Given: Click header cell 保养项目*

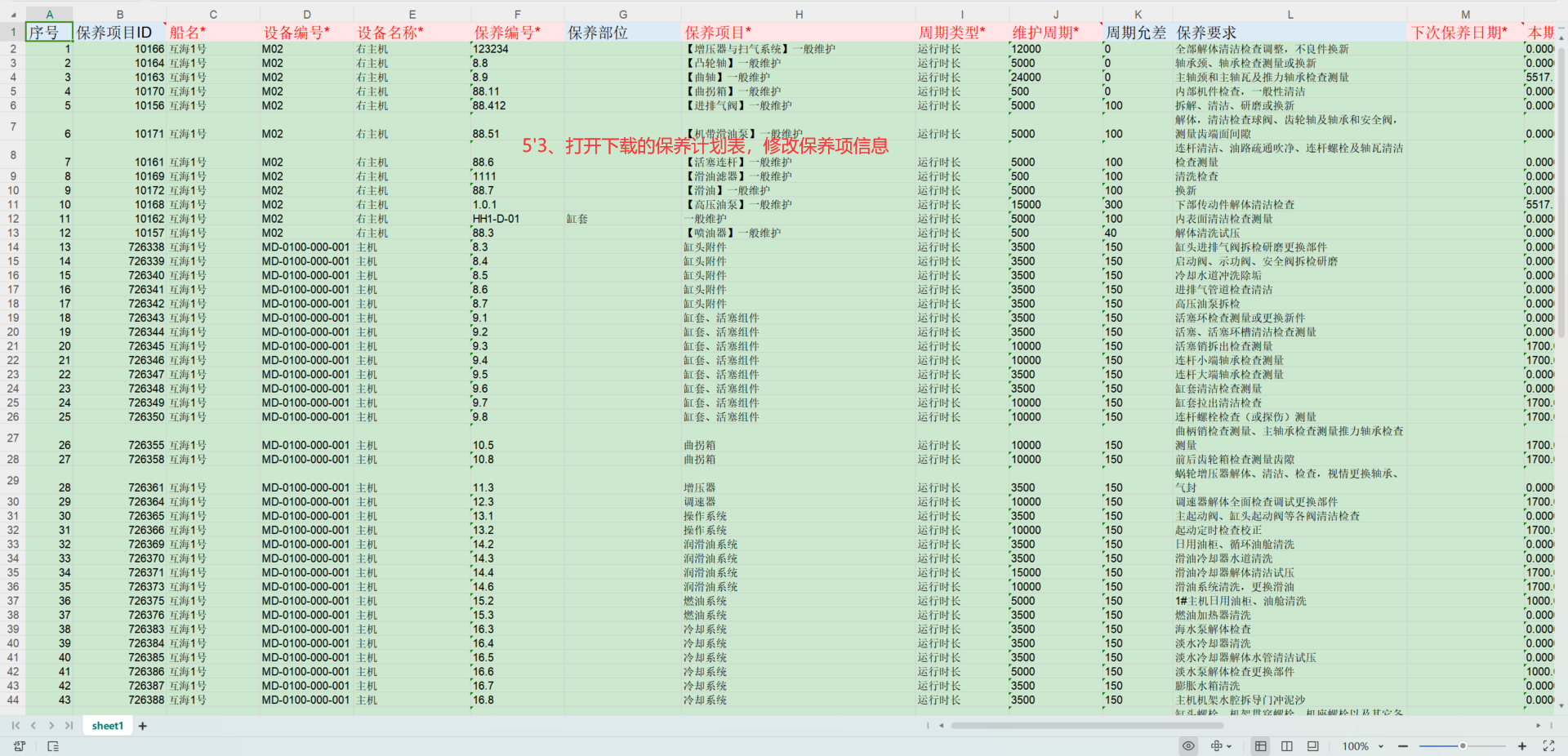Looking at the screenshot, I should [x=799, y=32].
